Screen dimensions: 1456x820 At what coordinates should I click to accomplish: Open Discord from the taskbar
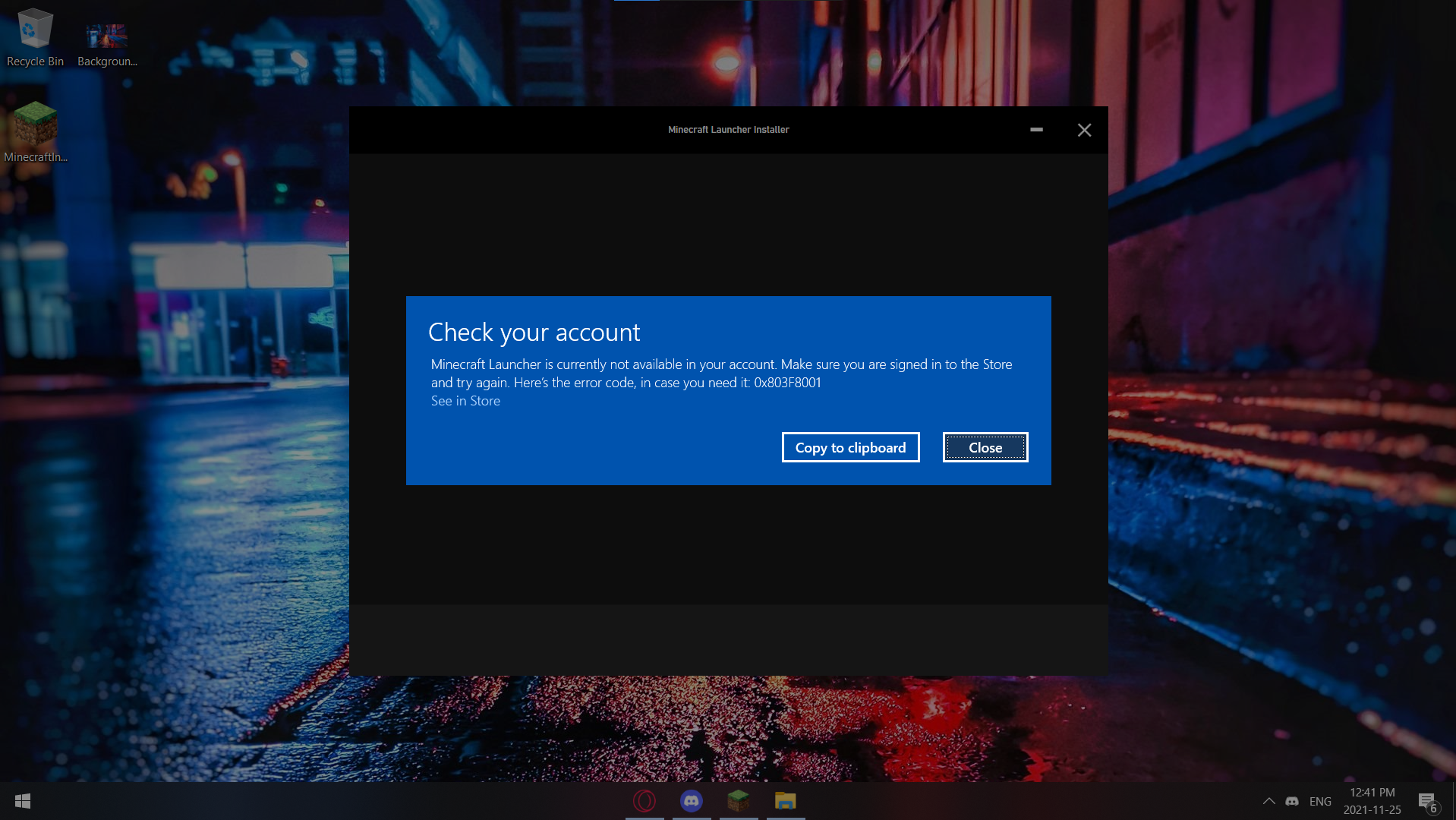point(692,801)
